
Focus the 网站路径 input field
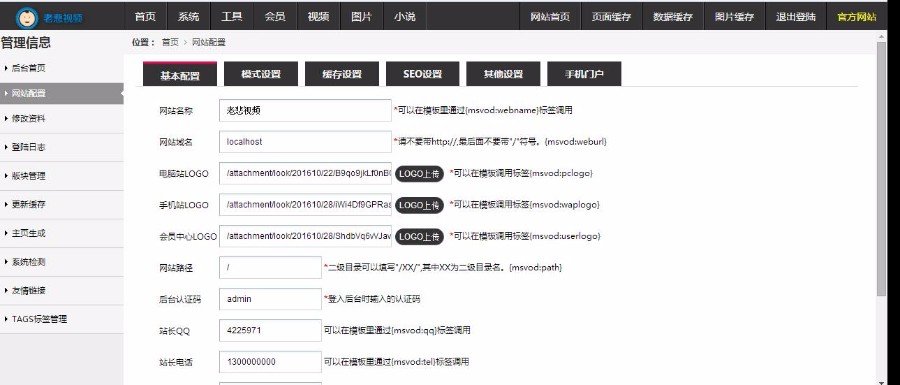coord(270,267)
